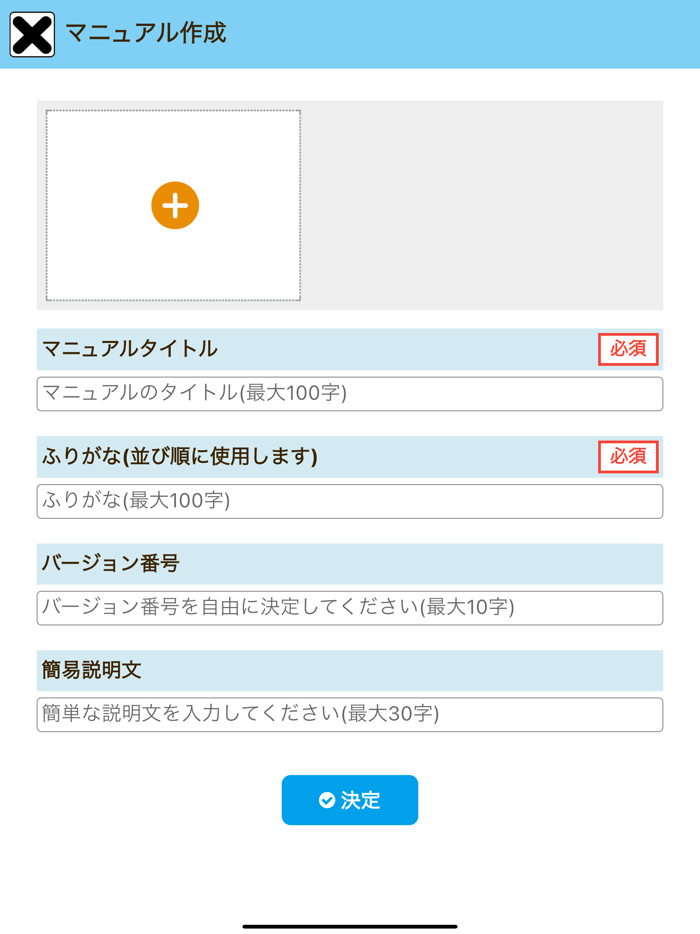The width and height of the screenshot is (700, 934).
Task: Tap the blue 決定 button to submit
Action: click(x=349, y=800)
